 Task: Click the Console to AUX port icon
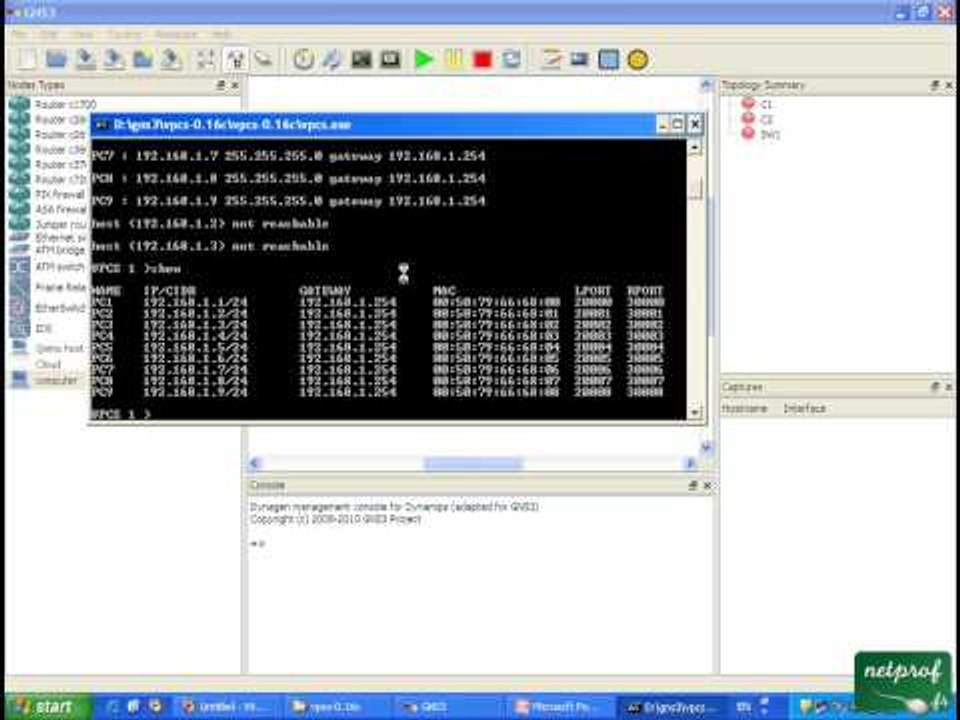click(391, 59)
